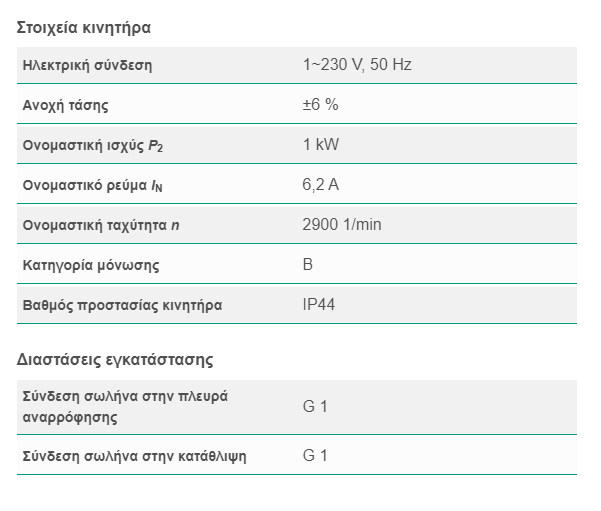The height and width of the screenshot is (511, 601).
Task: Click the '6,2 A' current value
Action: point(322,185)
